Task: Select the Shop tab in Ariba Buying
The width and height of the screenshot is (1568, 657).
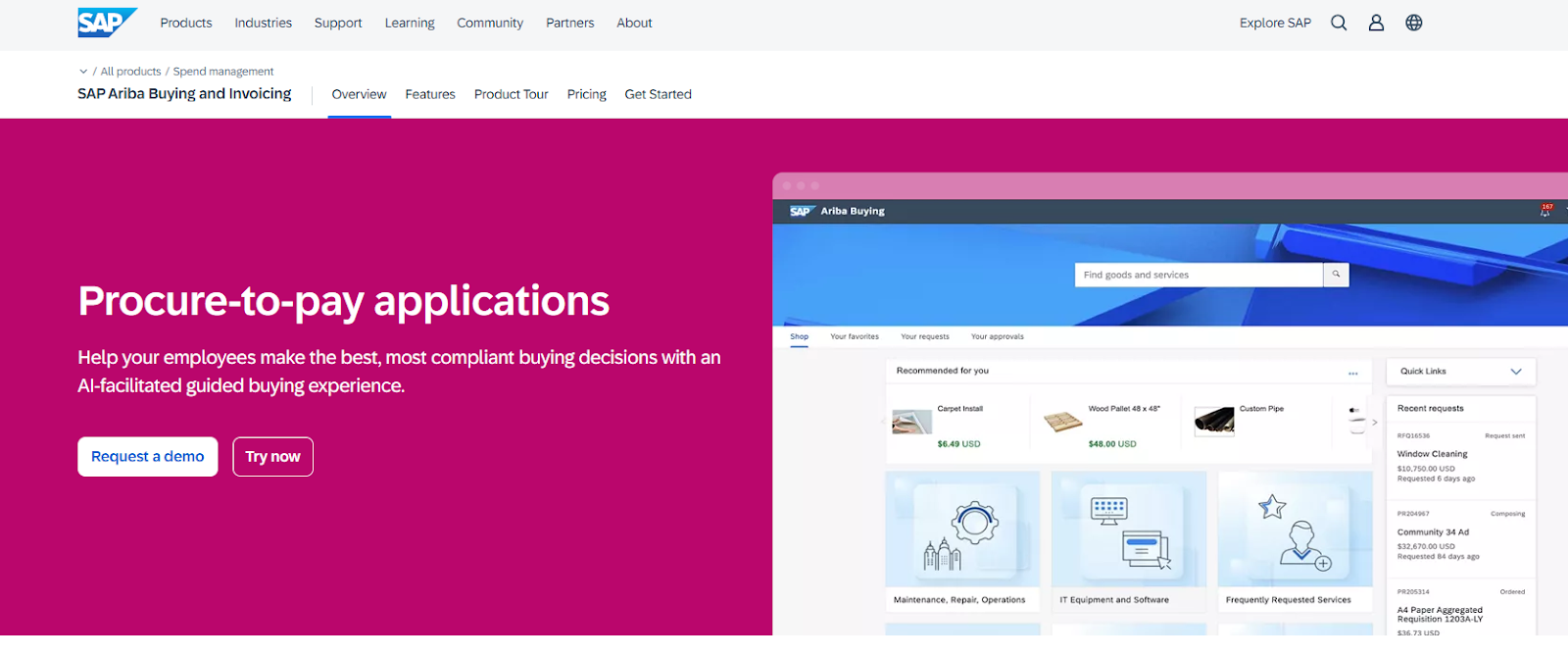Action: click(800, 336)
